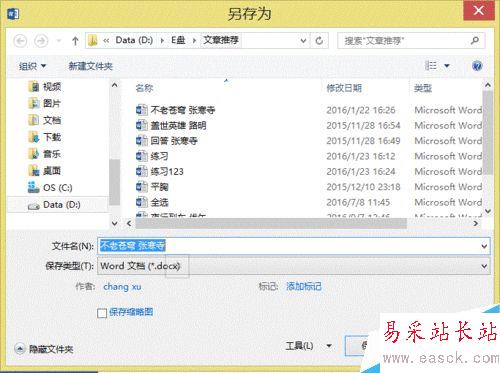The height and width of the screenshot is (373, 500).
Task: Click the Word icon in title bar
Action: point(13,14)
